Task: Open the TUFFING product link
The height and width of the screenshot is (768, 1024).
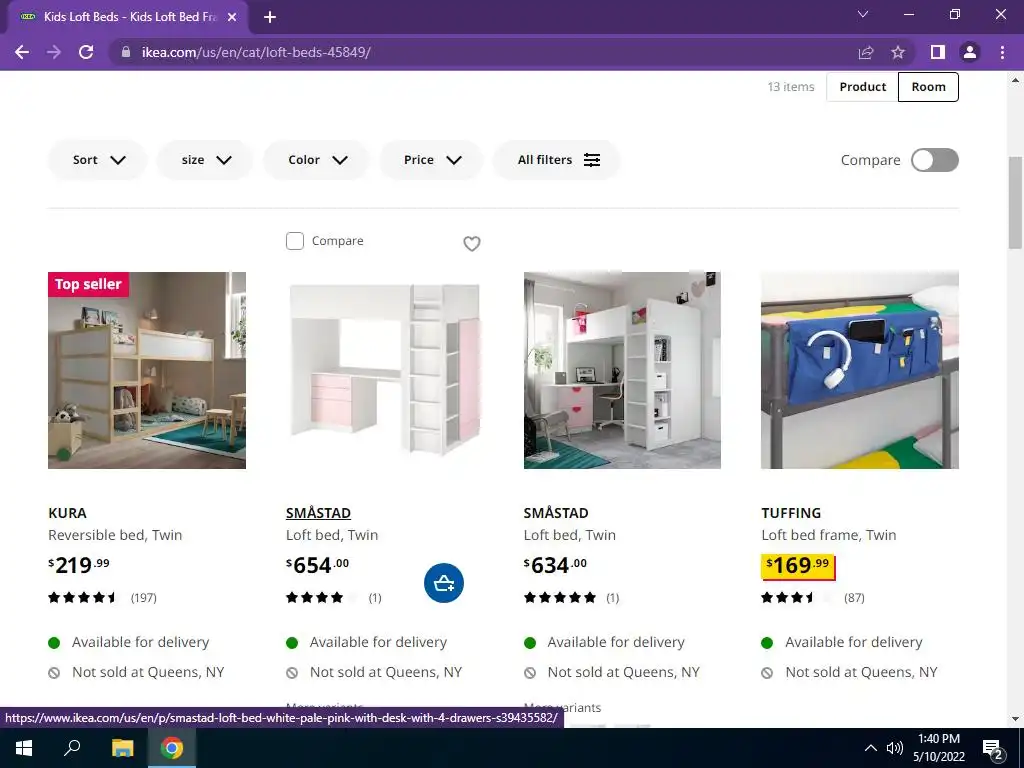Action: click(791, 513)
